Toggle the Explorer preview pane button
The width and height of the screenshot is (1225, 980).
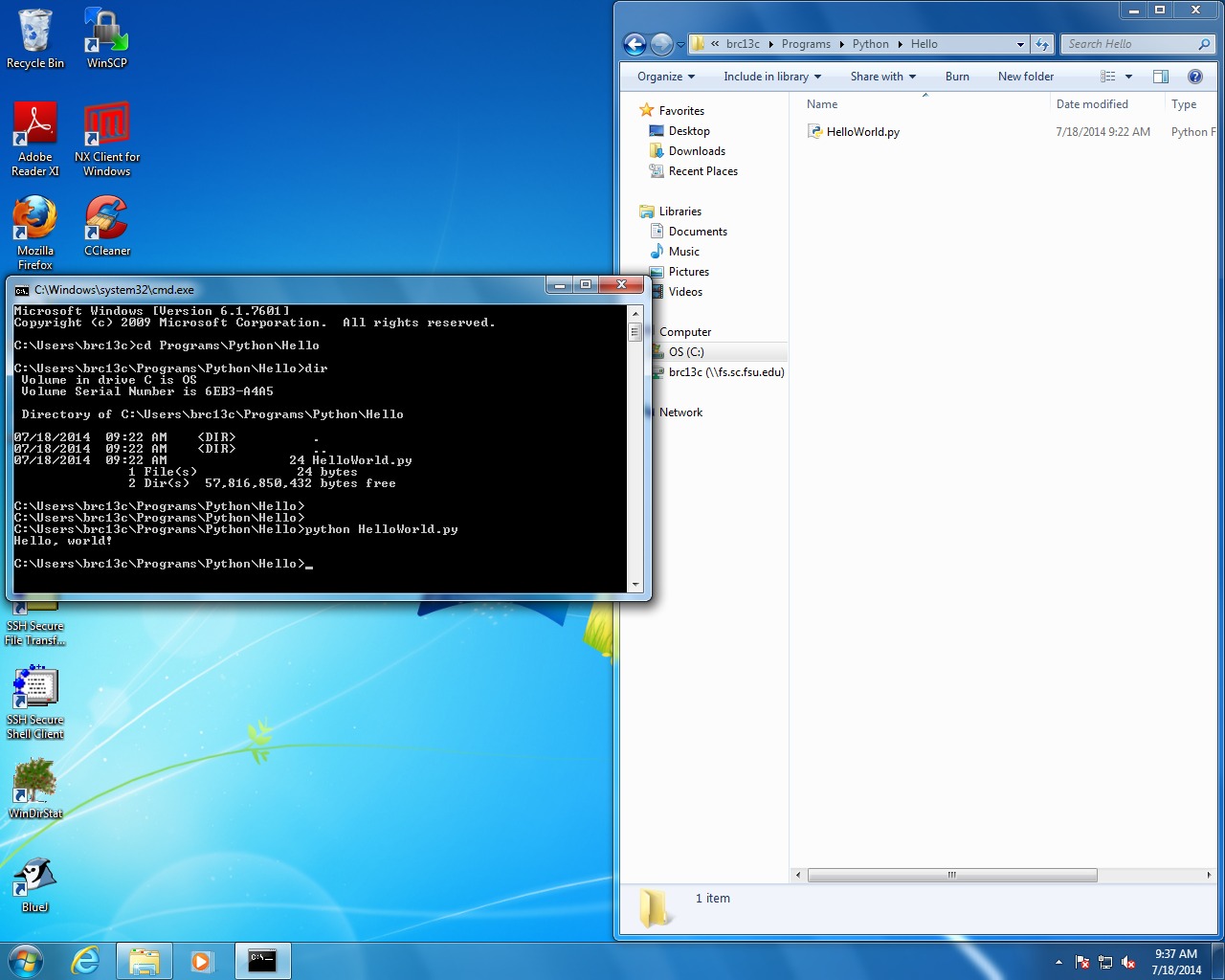tap(1161, 77)
